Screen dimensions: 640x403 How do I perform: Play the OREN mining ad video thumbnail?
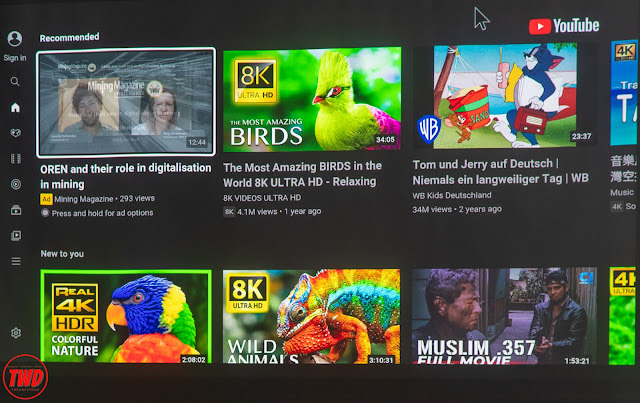coord(126,102)
